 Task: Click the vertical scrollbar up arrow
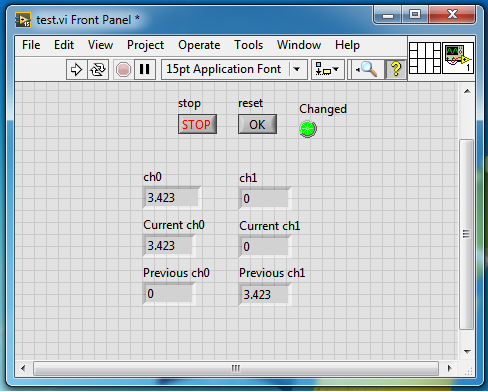(x=467, y=91)
